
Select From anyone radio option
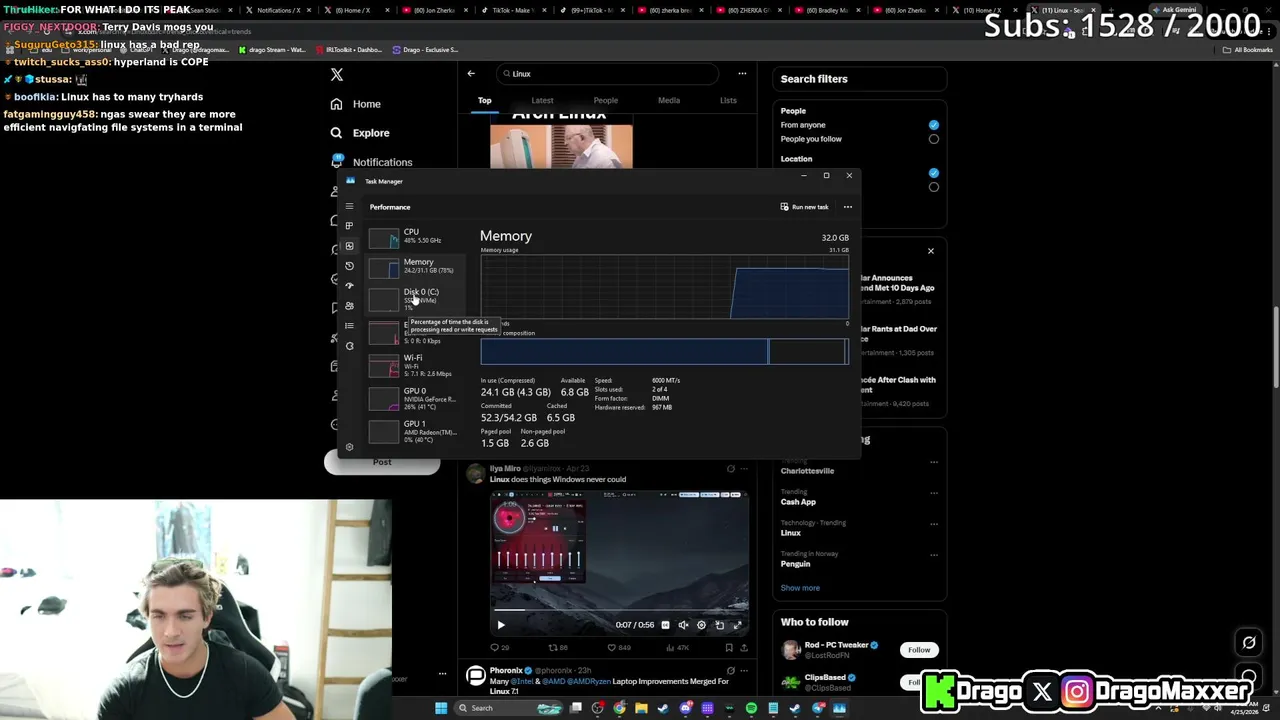(934, 125)
